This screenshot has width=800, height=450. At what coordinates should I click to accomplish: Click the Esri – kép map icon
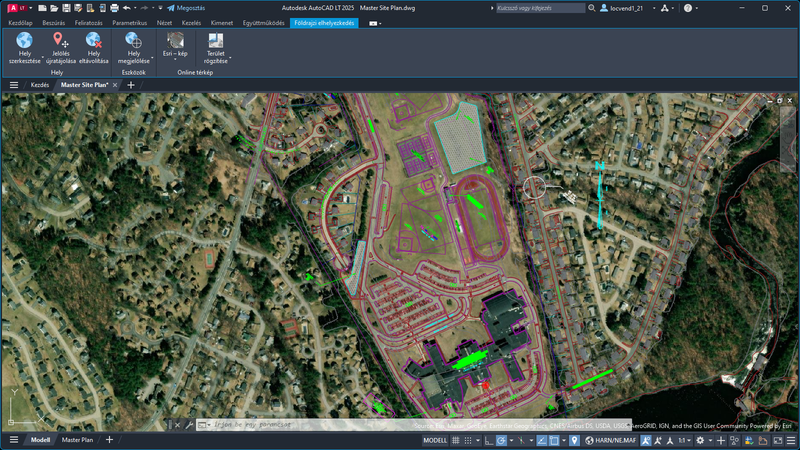tap(175, 40)
